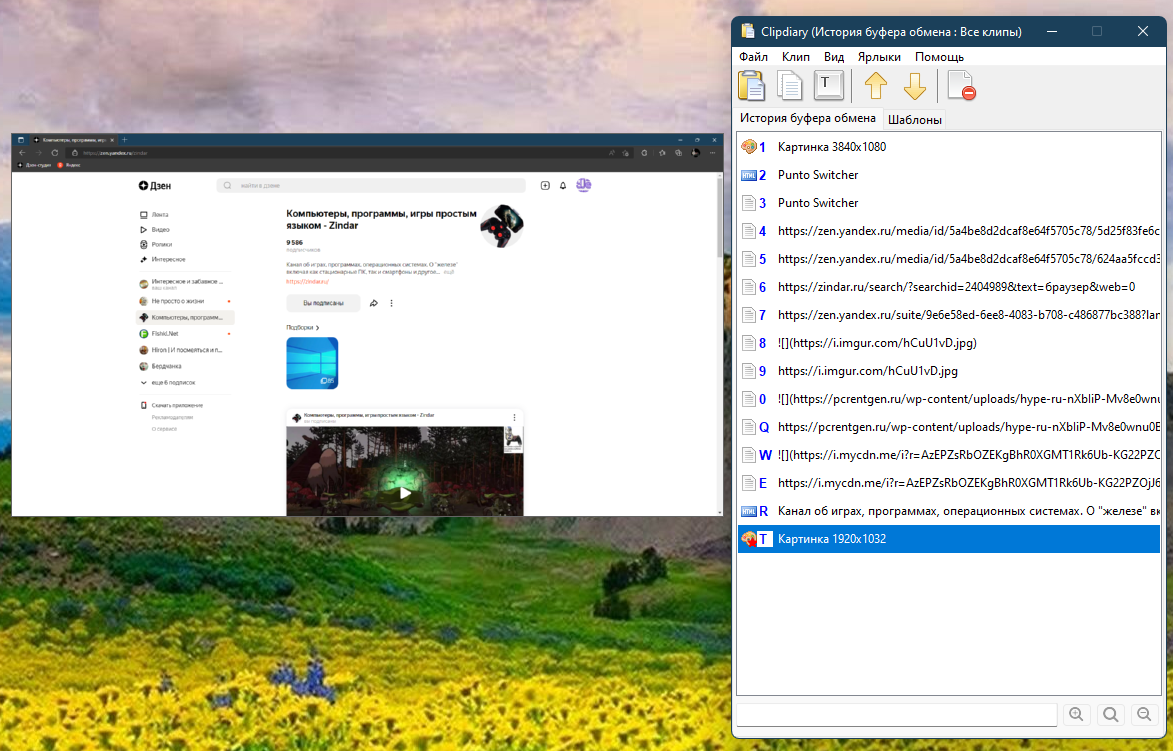Select clip 0 markdown pcrentgen.ru link

coord(949,399)
